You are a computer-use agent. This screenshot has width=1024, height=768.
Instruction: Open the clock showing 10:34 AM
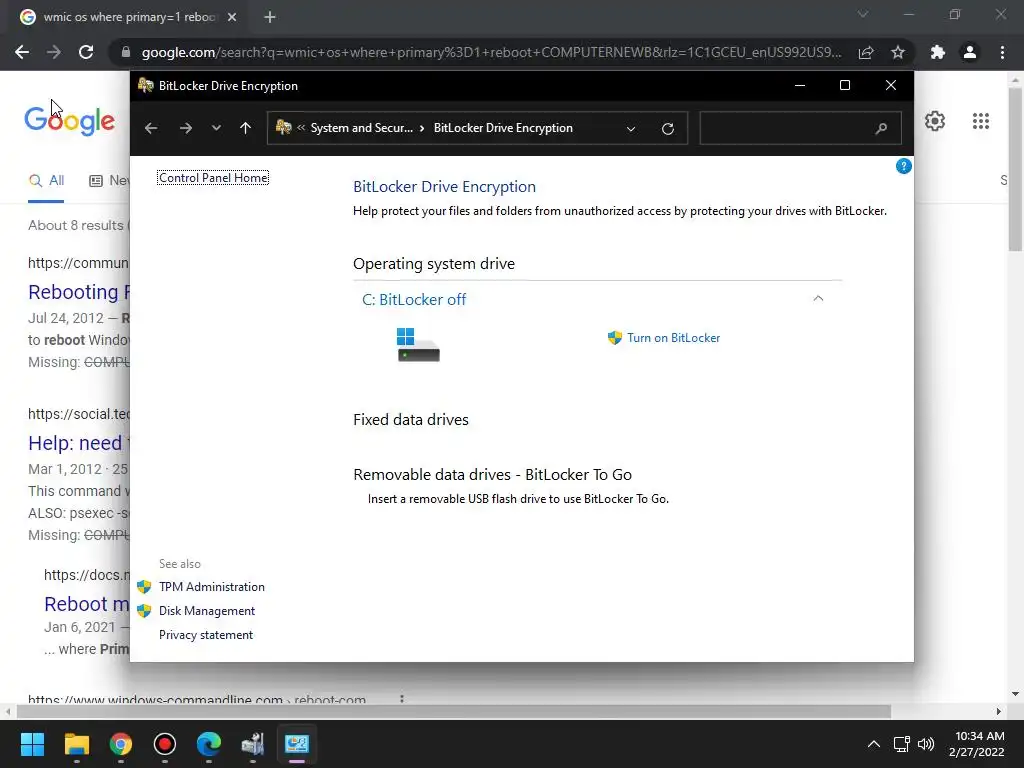click(x=977, y=744)
